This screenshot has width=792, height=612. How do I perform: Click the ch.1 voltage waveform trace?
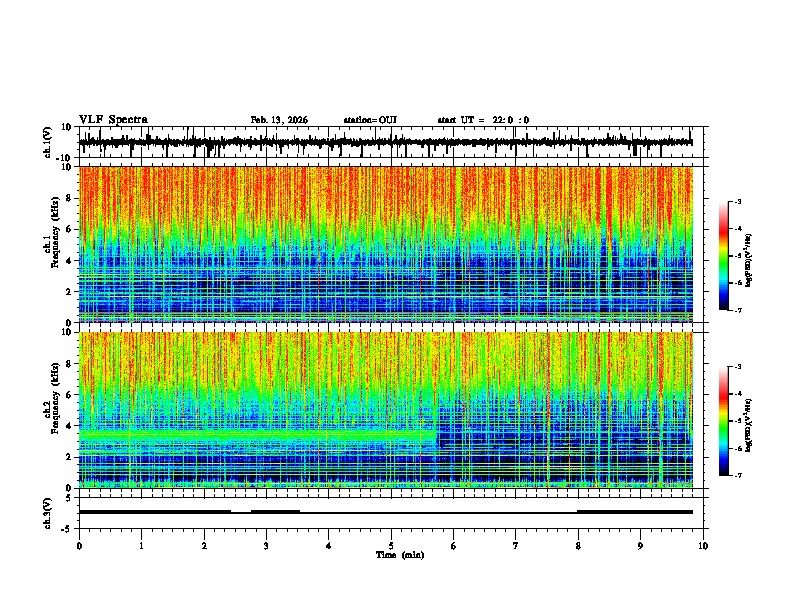pos(385,142)
